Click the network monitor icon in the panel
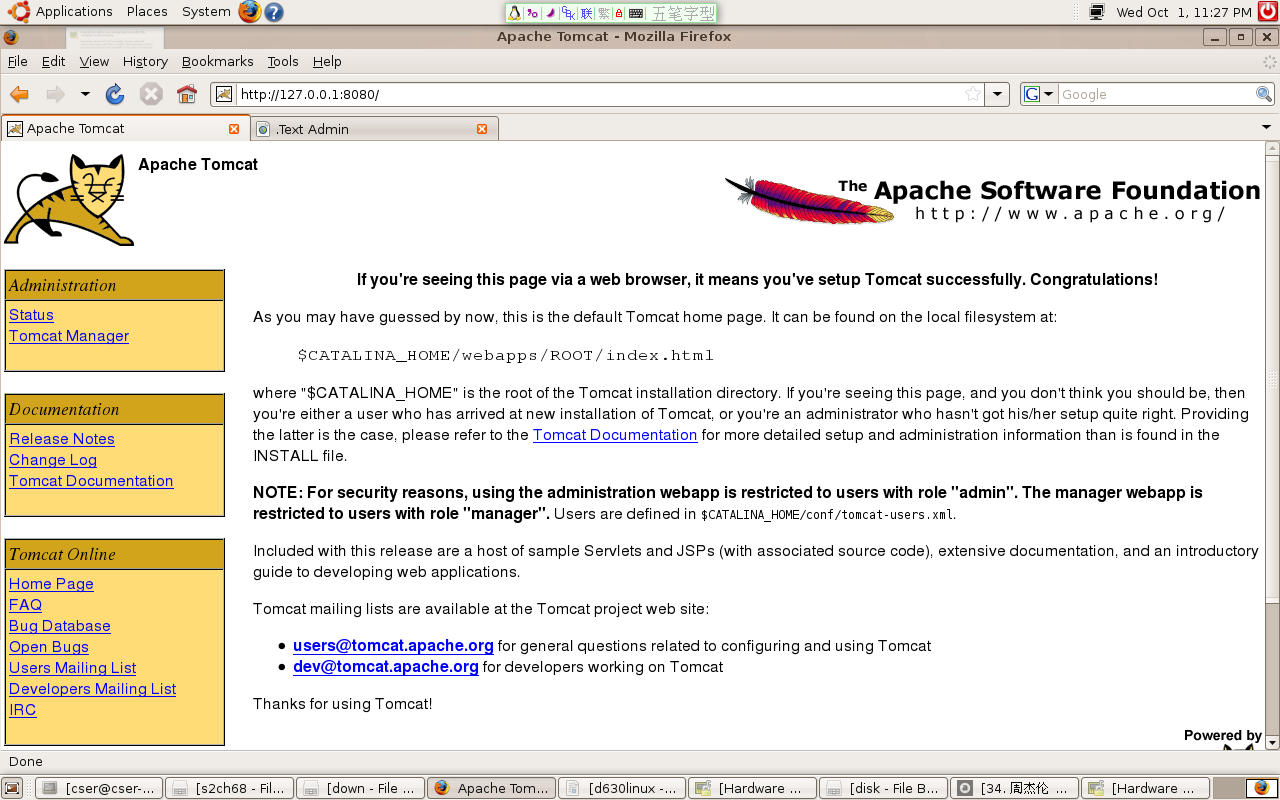The width and height of the screenshot is (1280, 800). [1097, 12]
